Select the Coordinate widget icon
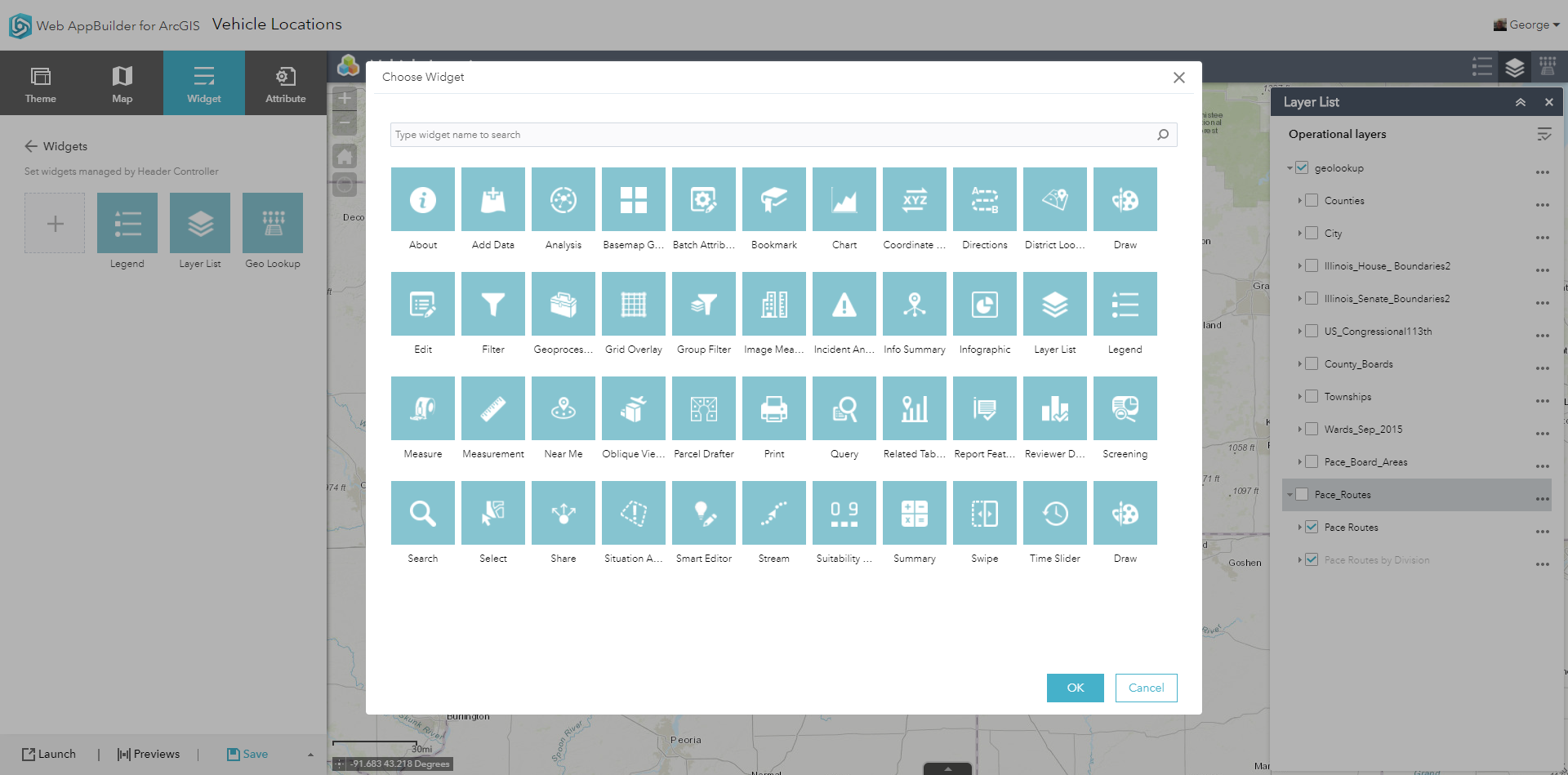This screenshot has height=775, width=1568. pos(915,199)
